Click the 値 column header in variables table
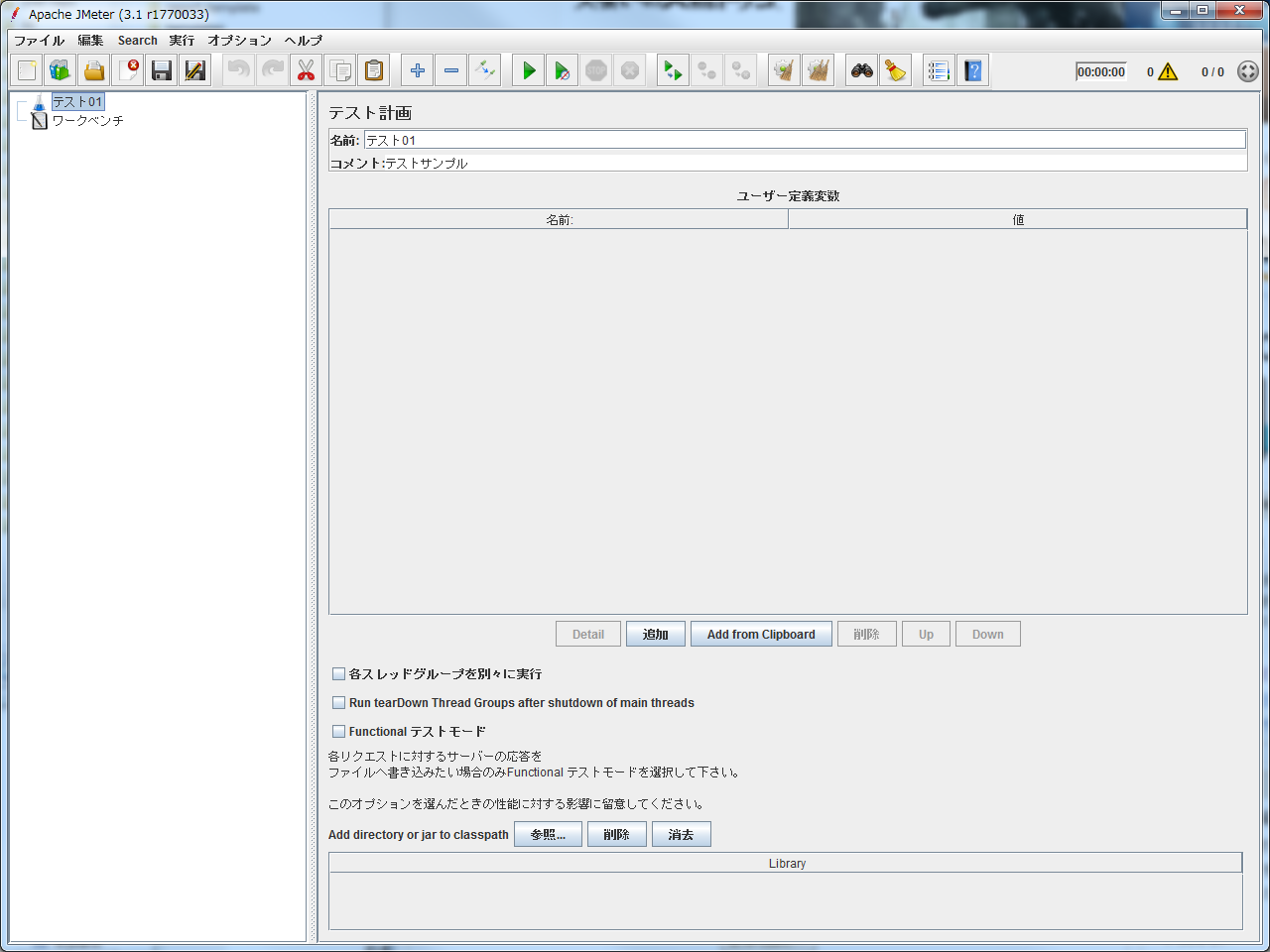Screen dimensions: 1270x952 click(x=1017, y=219)
